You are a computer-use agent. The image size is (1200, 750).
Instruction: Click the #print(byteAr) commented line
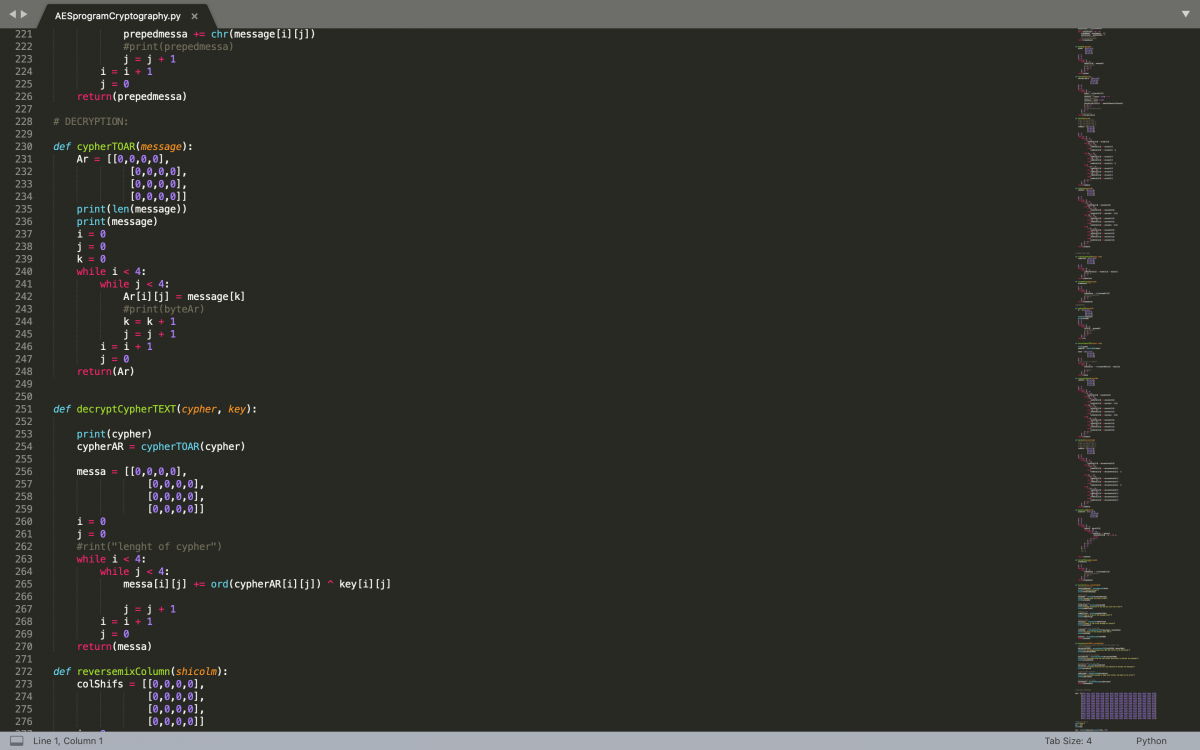tap(163, 309)
